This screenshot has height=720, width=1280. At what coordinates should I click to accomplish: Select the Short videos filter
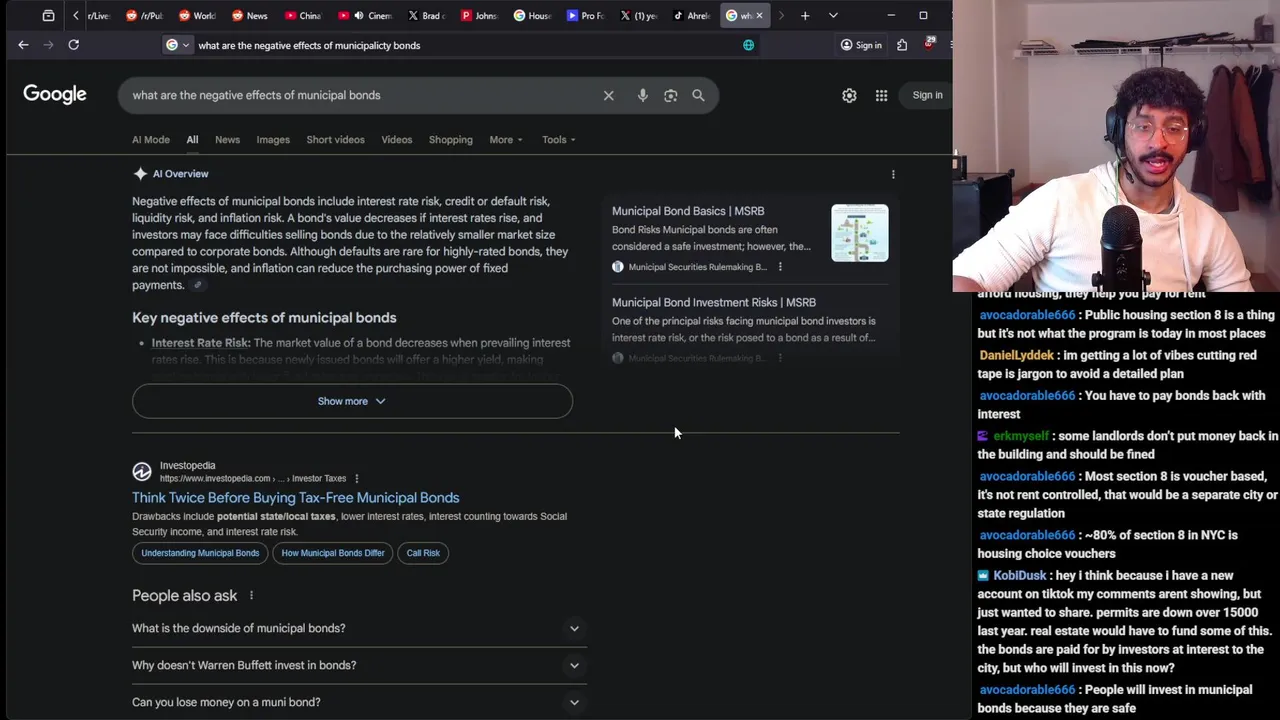coord(335,140)
